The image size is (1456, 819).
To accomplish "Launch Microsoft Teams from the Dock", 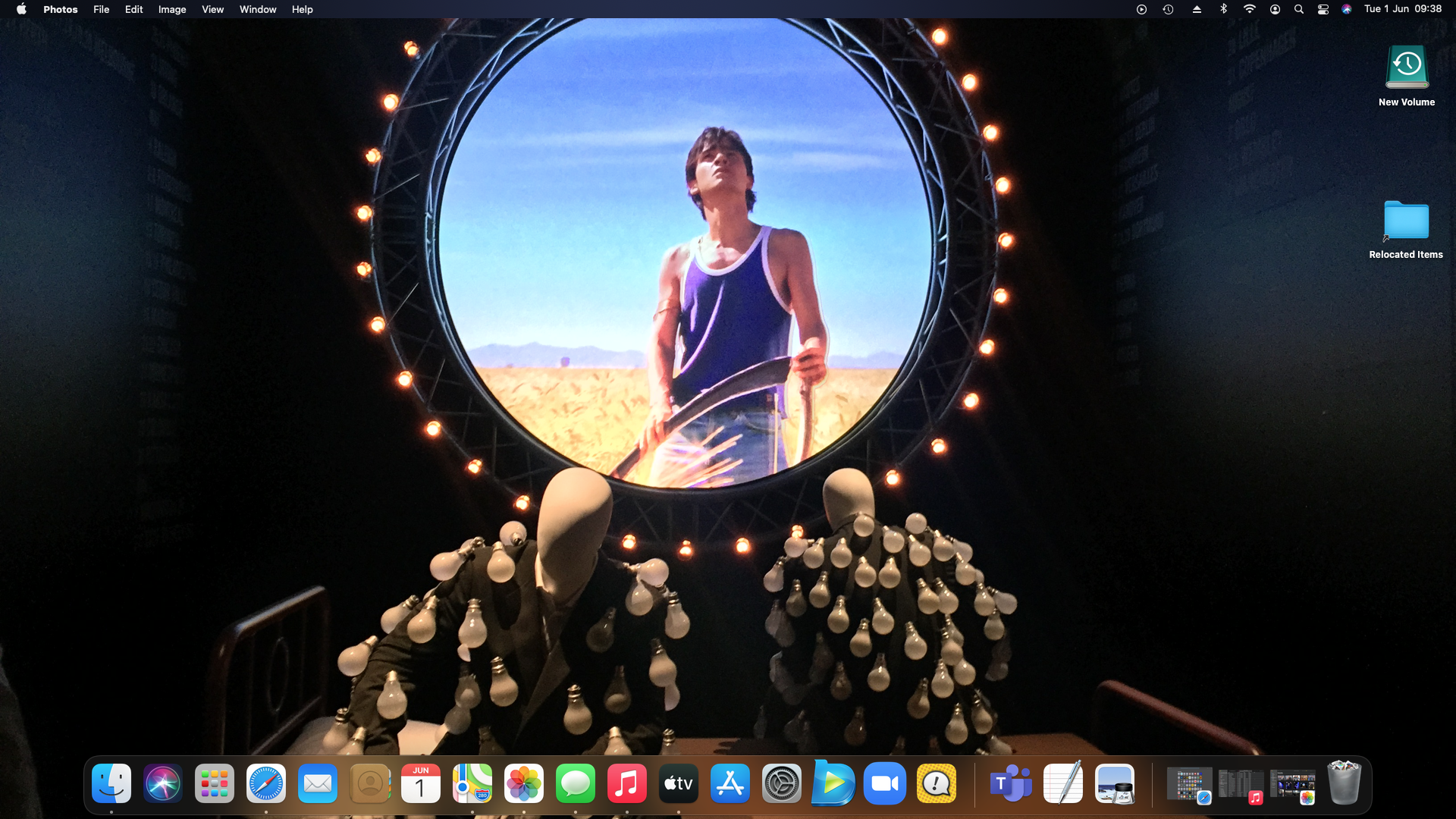I will [x=1011, y=783].
